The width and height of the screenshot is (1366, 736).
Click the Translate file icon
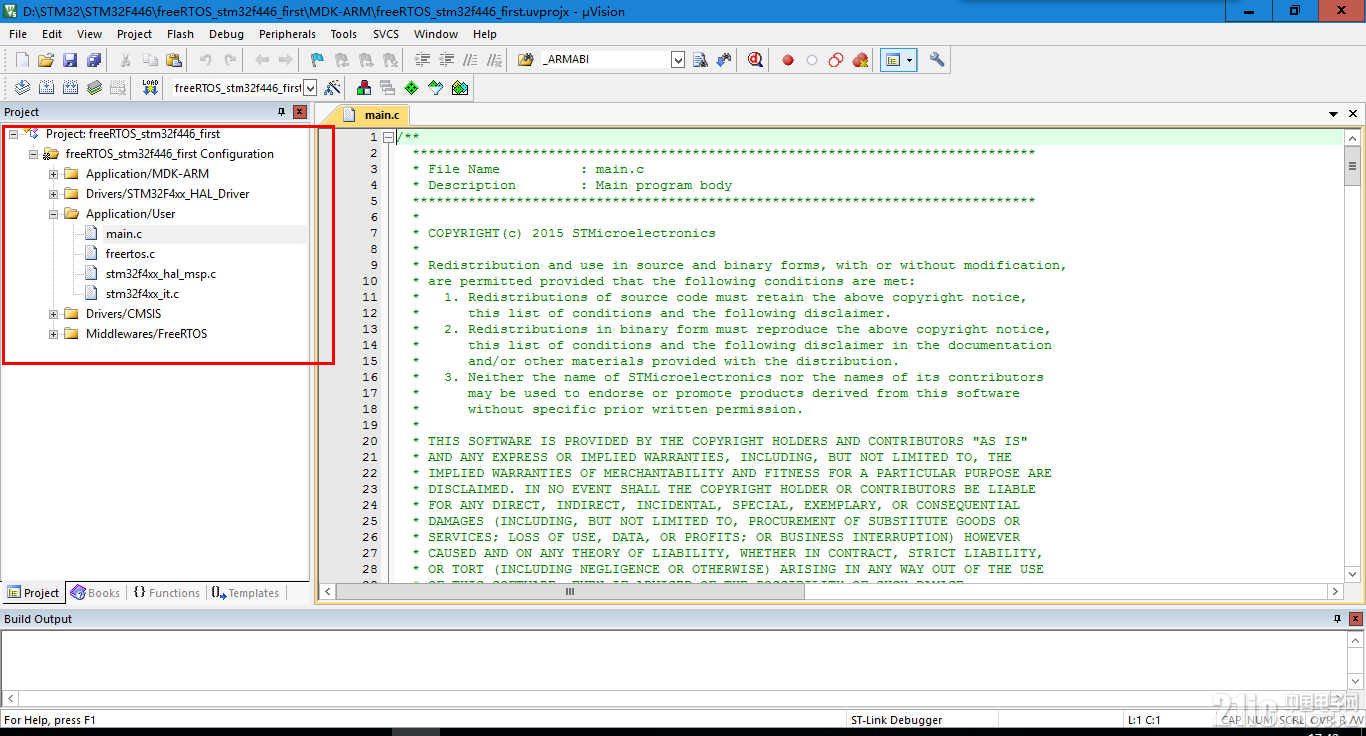[x=22, y=88]
